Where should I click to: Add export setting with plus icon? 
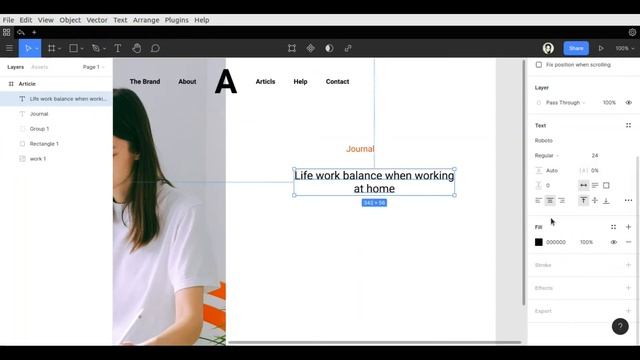coord(628,311)
